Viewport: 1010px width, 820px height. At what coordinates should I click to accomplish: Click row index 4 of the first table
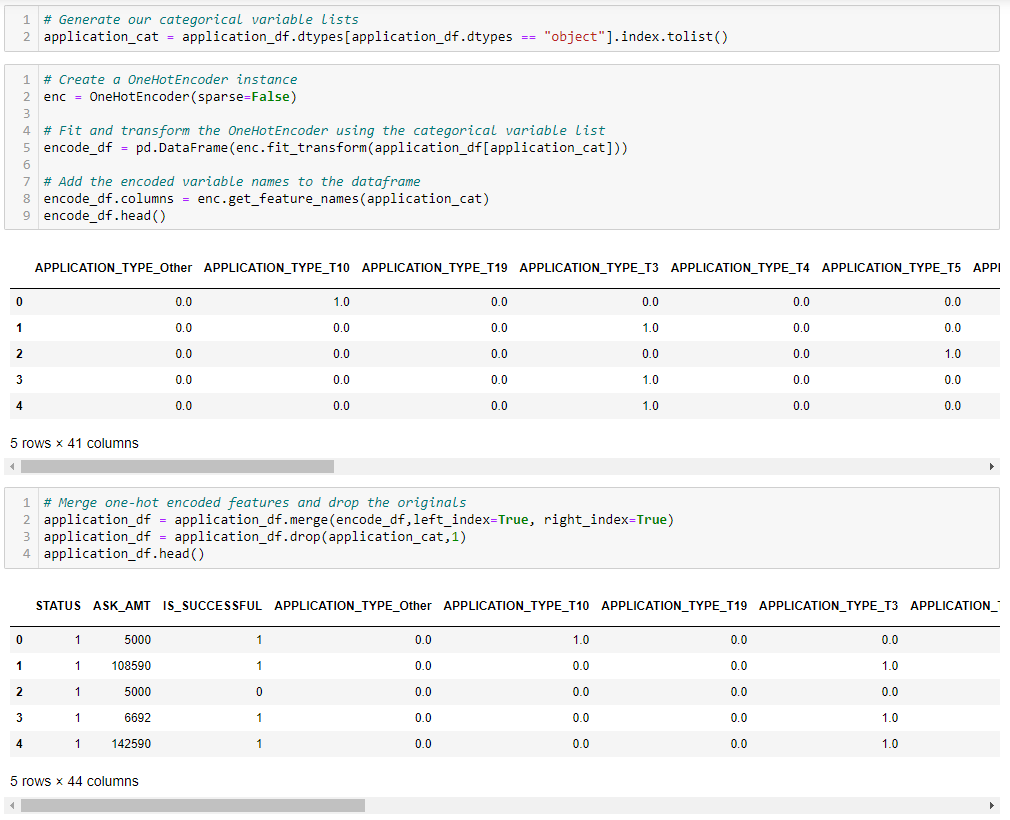tap(19, 406)
